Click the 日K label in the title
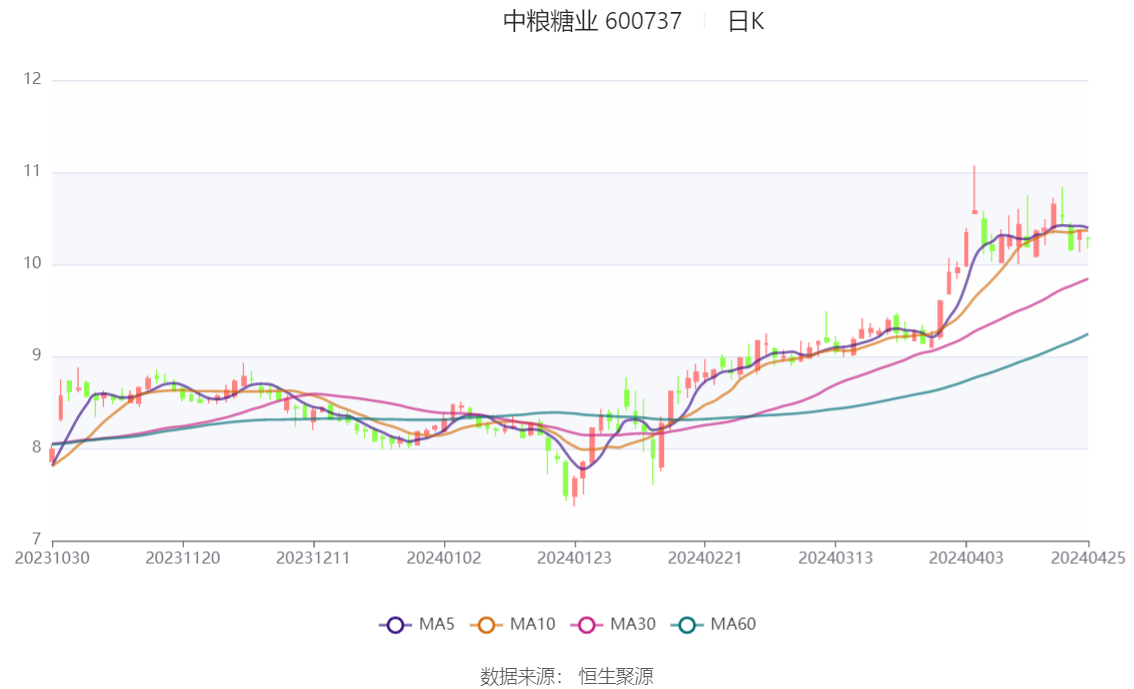 (746, 21)
